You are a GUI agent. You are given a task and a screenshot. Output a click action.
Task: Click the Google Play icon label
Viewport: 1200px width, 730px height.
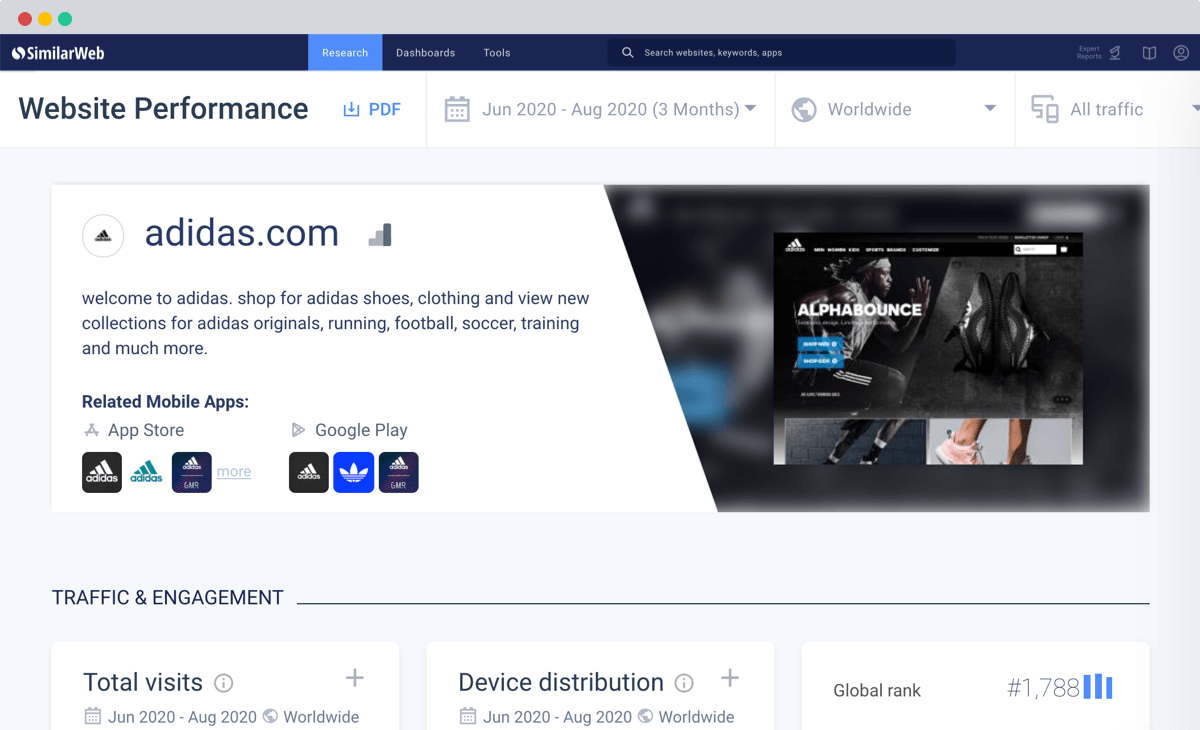[349, 430]
